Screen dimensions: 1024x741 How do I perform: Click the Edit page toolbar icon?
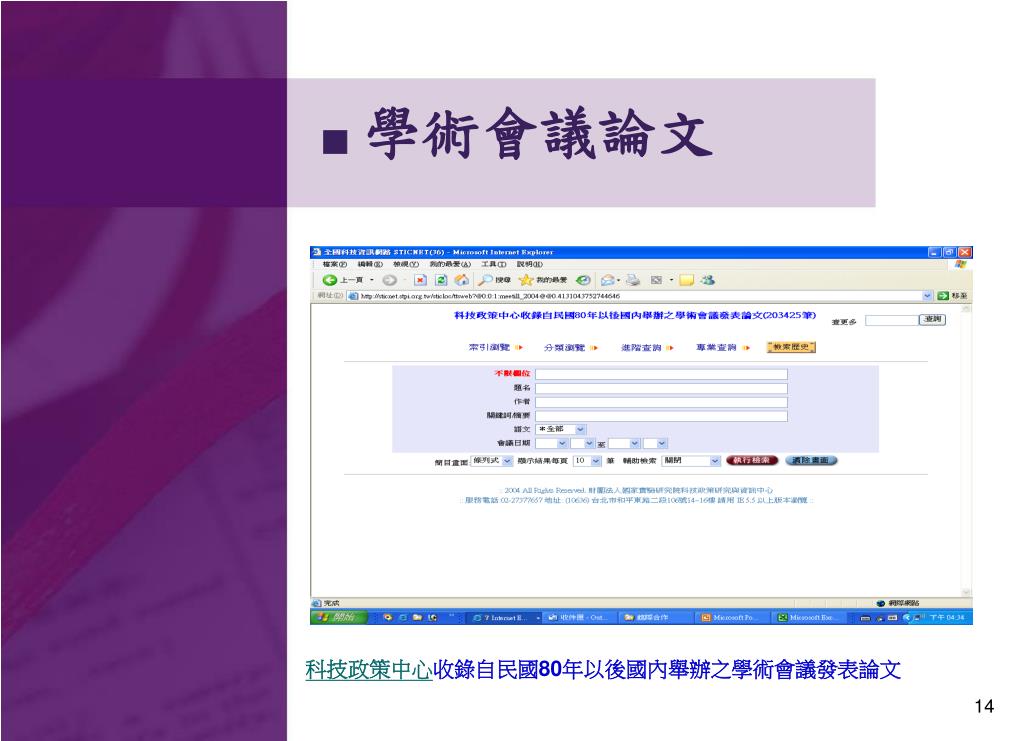click(x=656, y=280)
